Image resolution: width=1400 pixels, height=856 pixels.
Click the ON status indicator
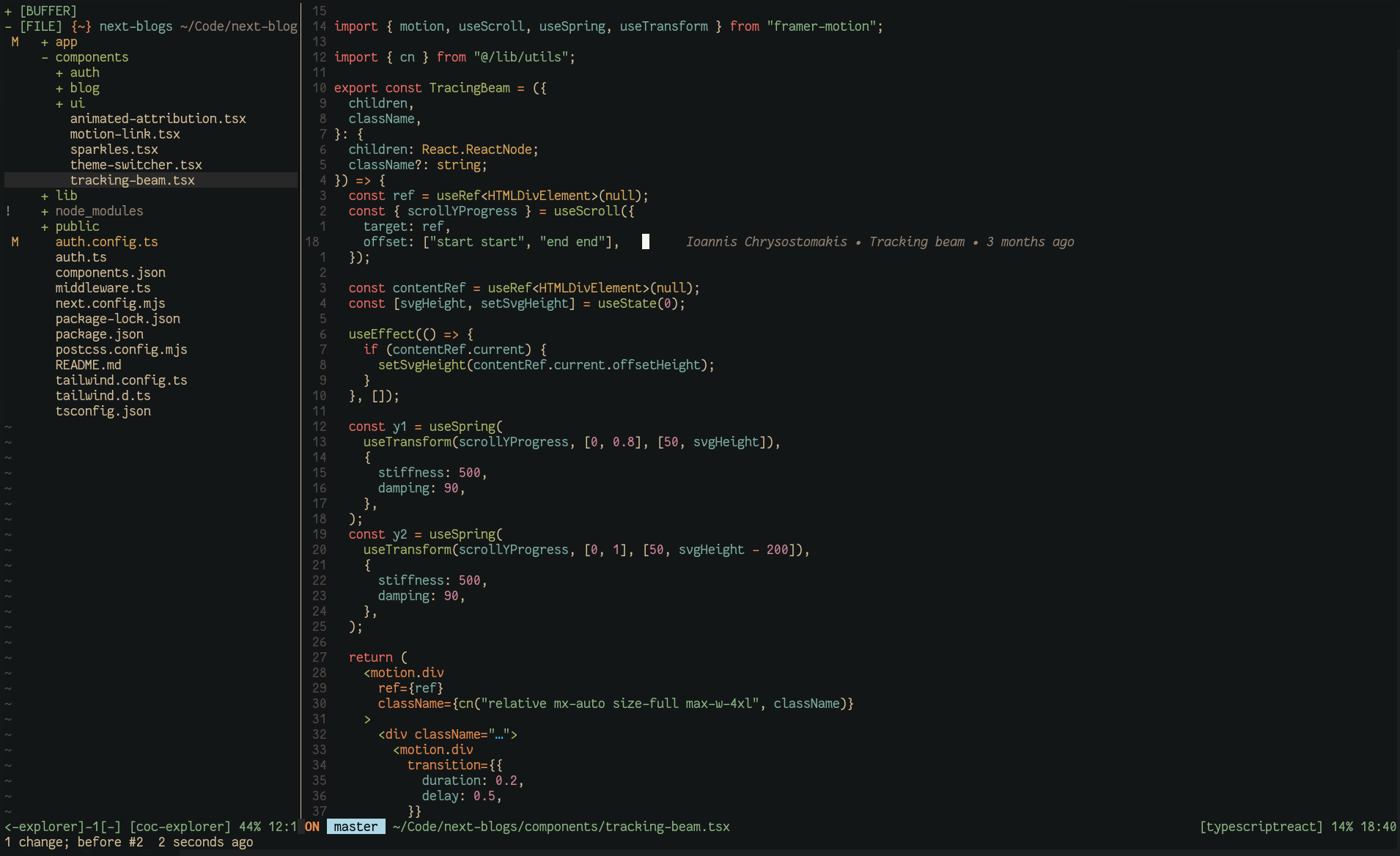tap(312, 827)
